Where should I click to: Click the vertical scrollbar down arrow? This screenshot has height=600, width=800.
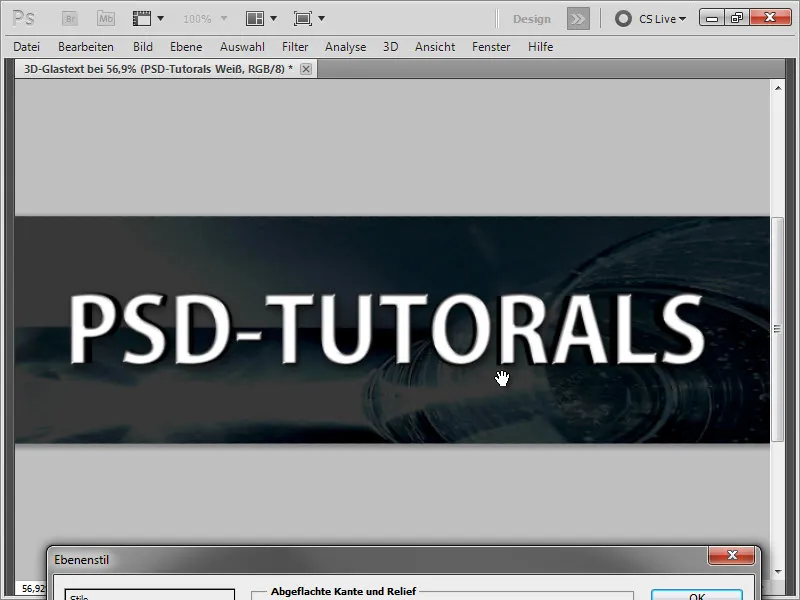(778, 572)
